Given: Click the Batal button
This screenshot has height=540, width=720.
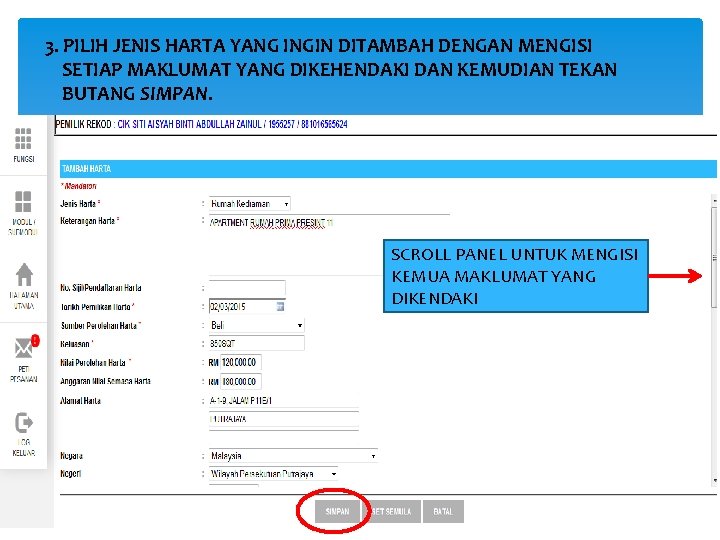Looking at the screenshot, I should [x=443, y=512].
